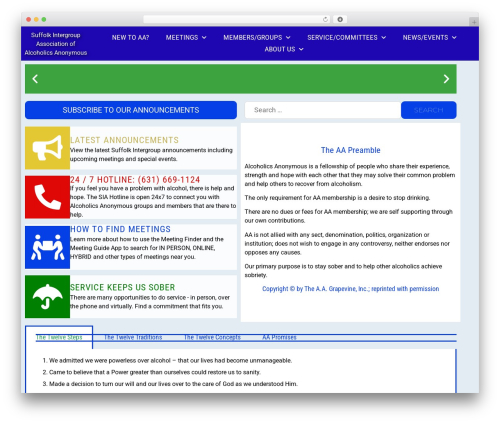The image size is (500, 423).
Task: Advance to next slide in green banner
Action: point(446,79)
